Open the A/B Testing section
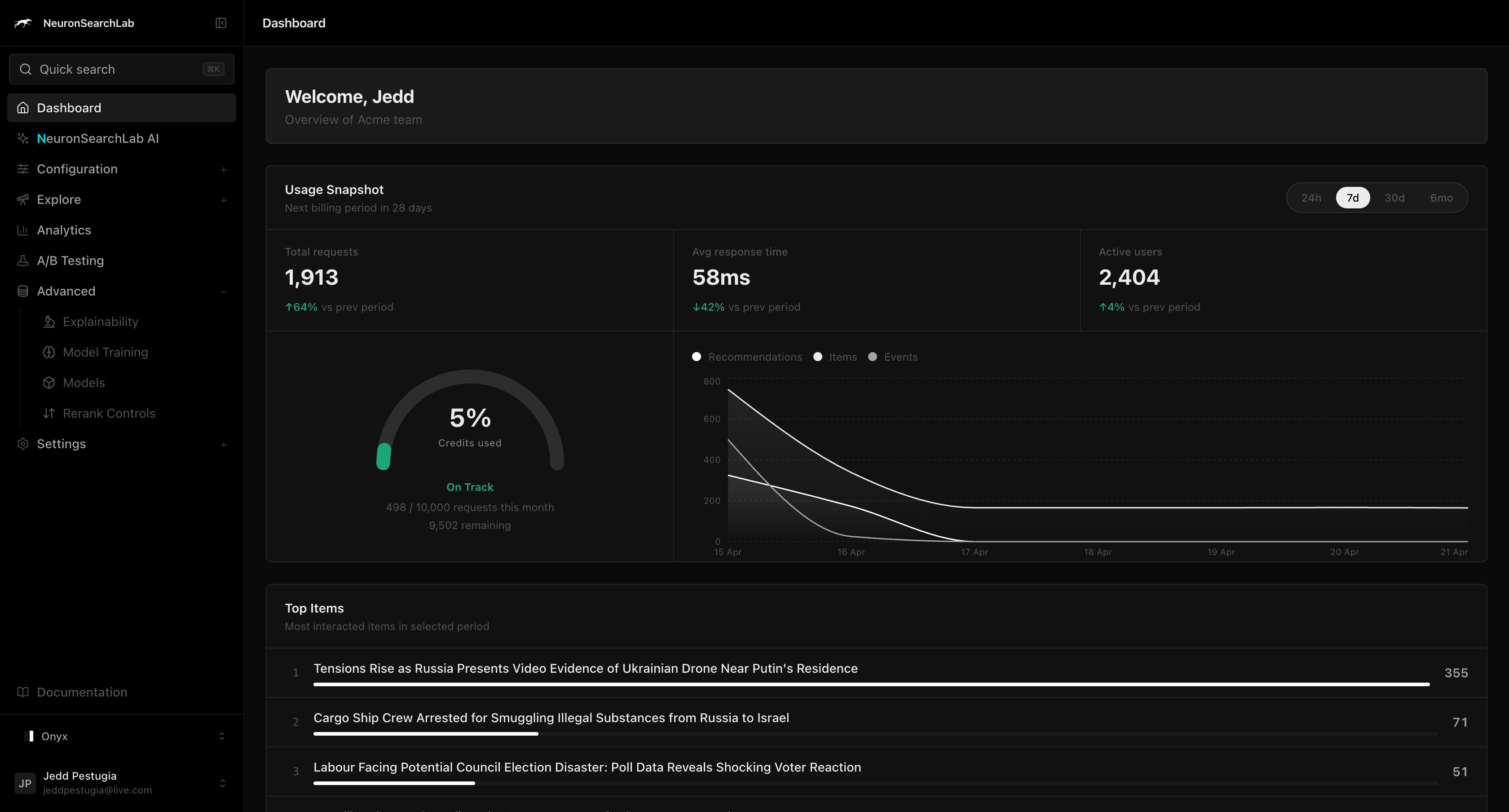The height and width of the screenshot is (812, 1509). point(71,260)
